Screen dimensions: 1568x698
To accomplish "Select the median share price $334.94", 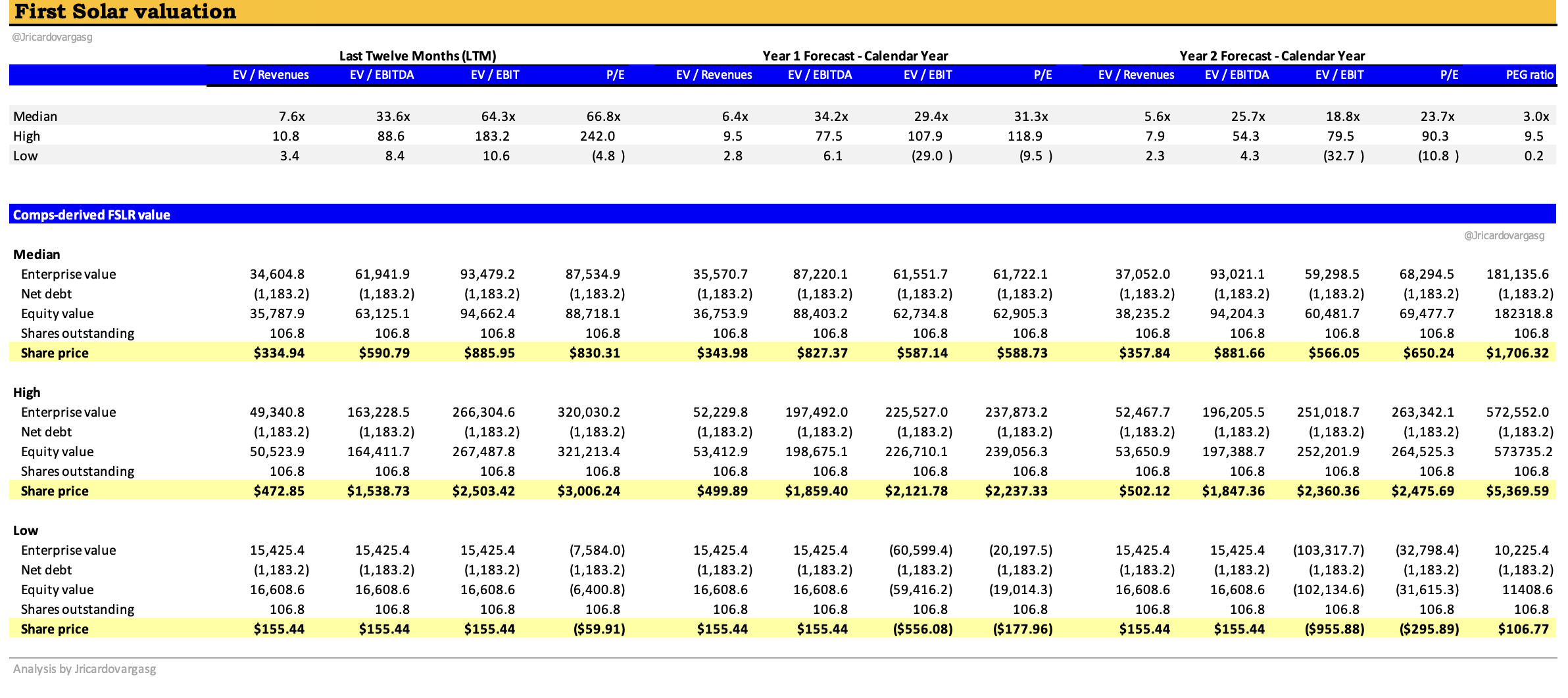I will [279, 353].
